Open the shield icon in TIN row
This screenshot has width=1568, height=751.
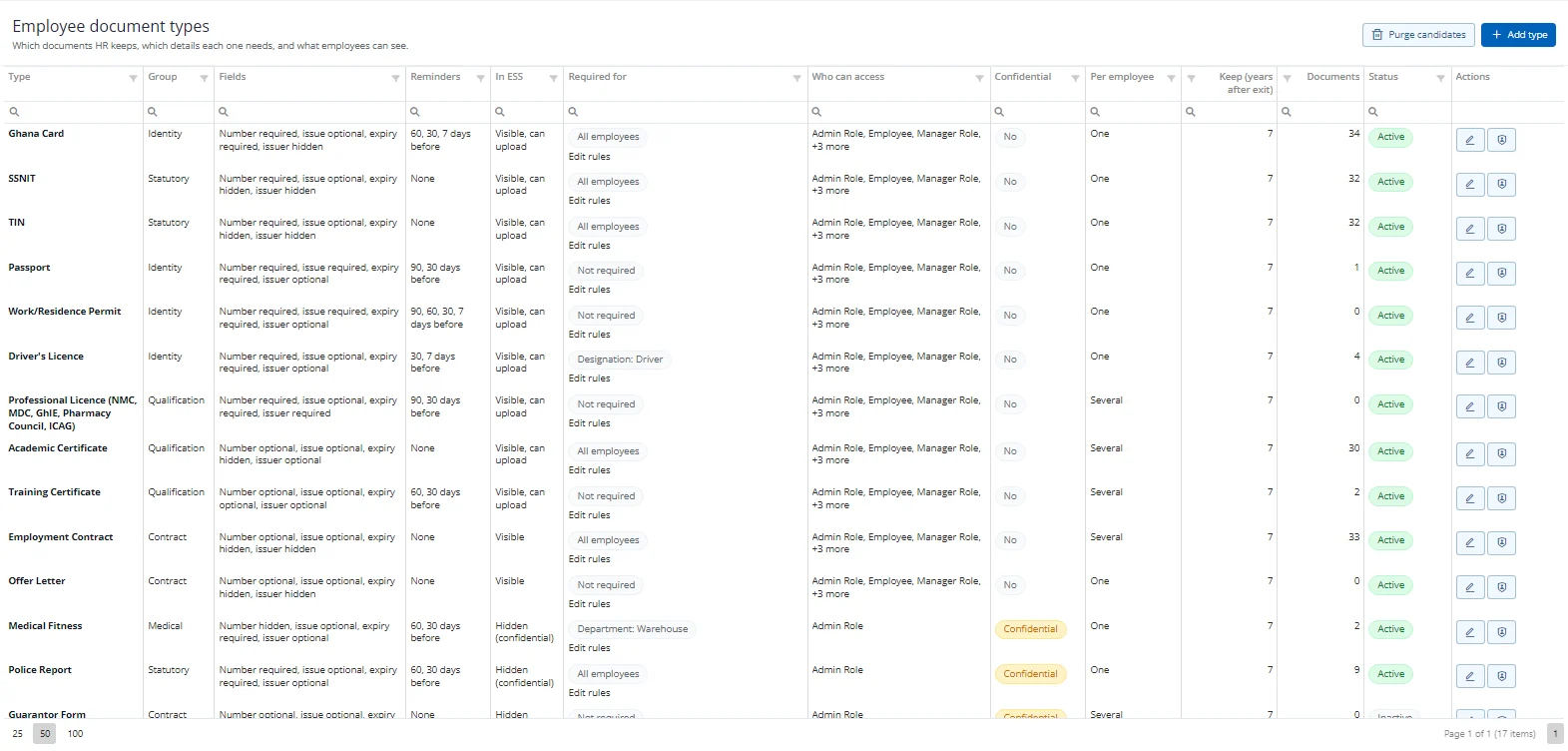pos(1502,229)
